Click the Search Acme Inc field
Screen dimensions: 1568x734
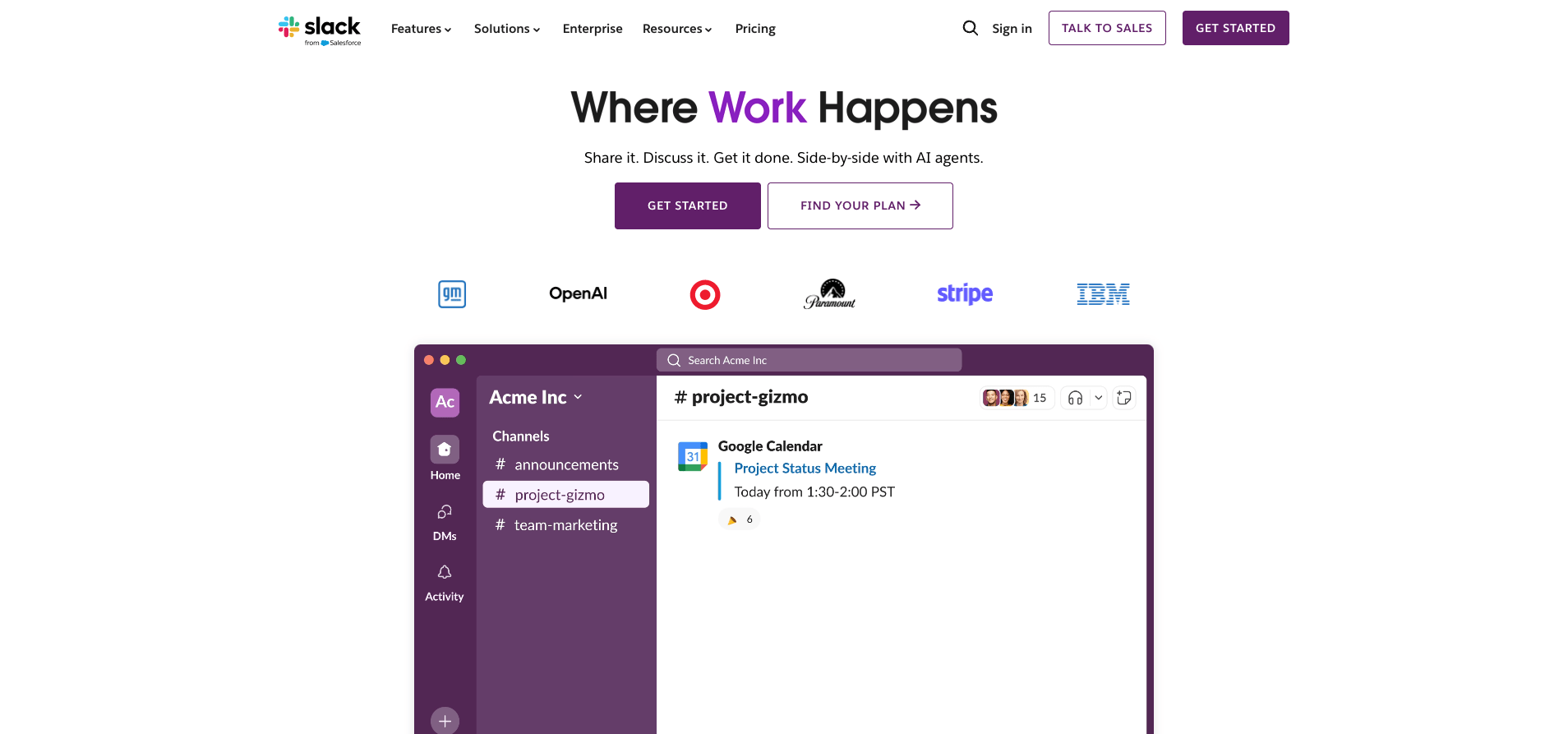point(809,360)
